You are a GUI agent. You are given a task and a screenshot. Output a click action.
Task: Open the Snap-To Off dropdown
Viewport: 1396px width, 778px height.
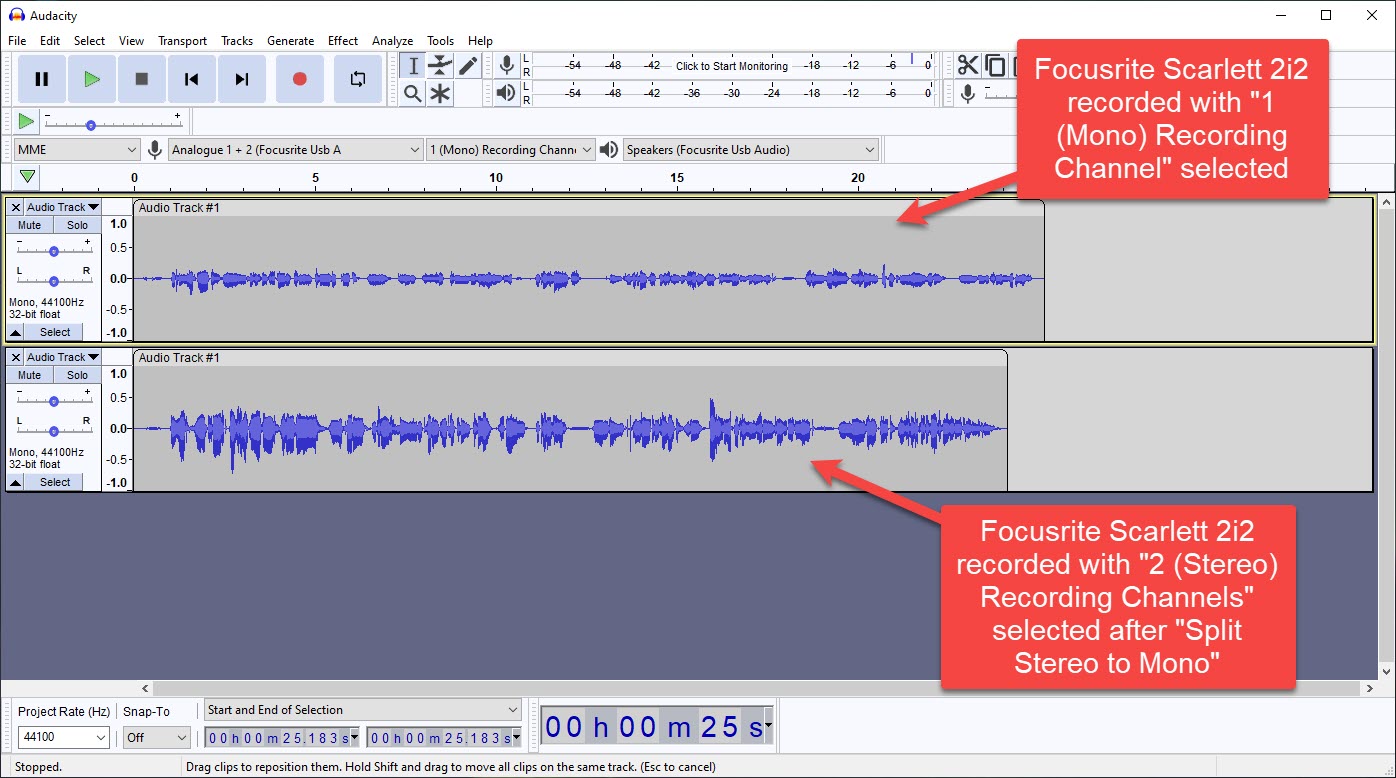tap(156, 737)
